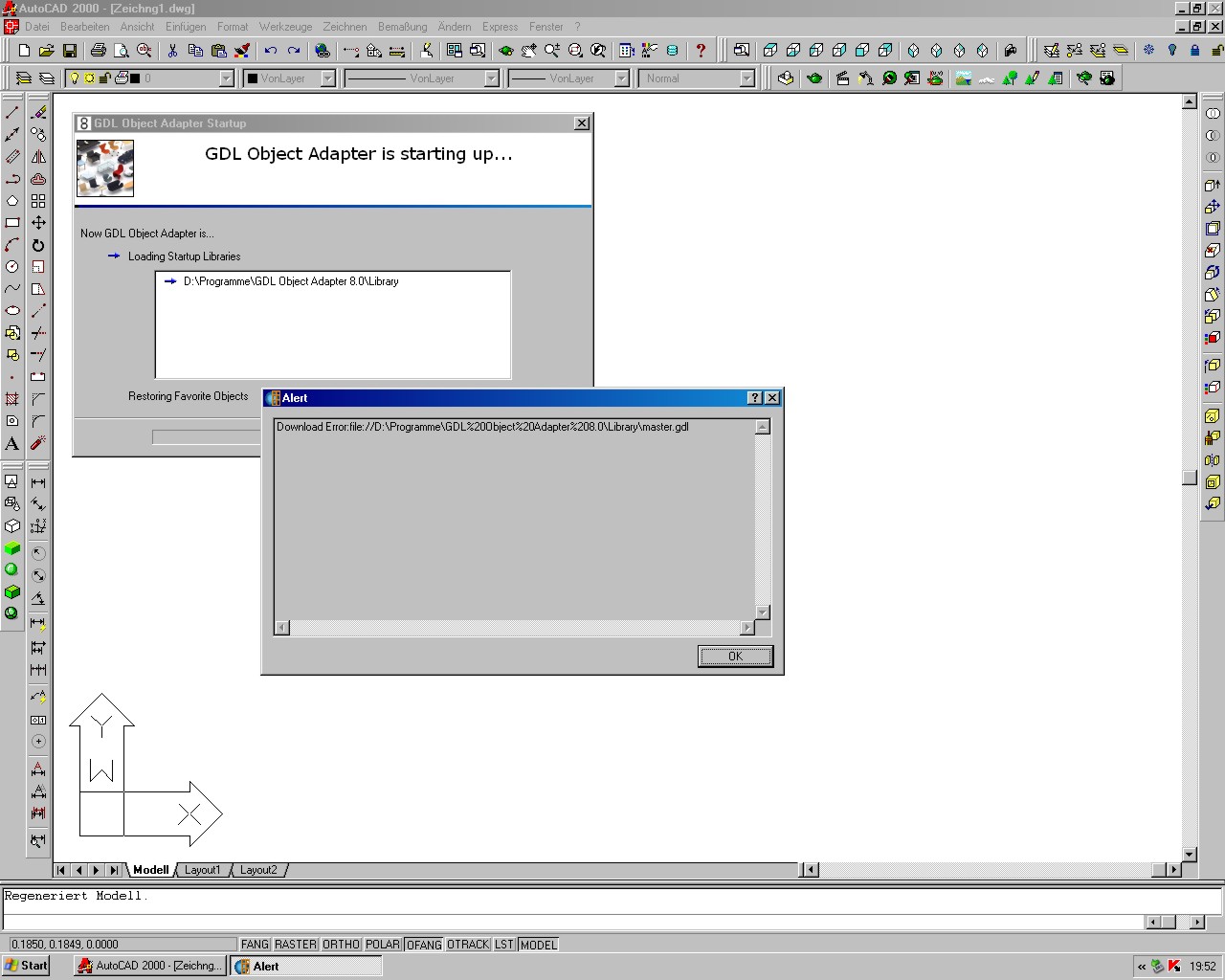Select the Rotate modify tool
The width and height of the screenshot is (1225, 980).
click(x=38, y=245)
